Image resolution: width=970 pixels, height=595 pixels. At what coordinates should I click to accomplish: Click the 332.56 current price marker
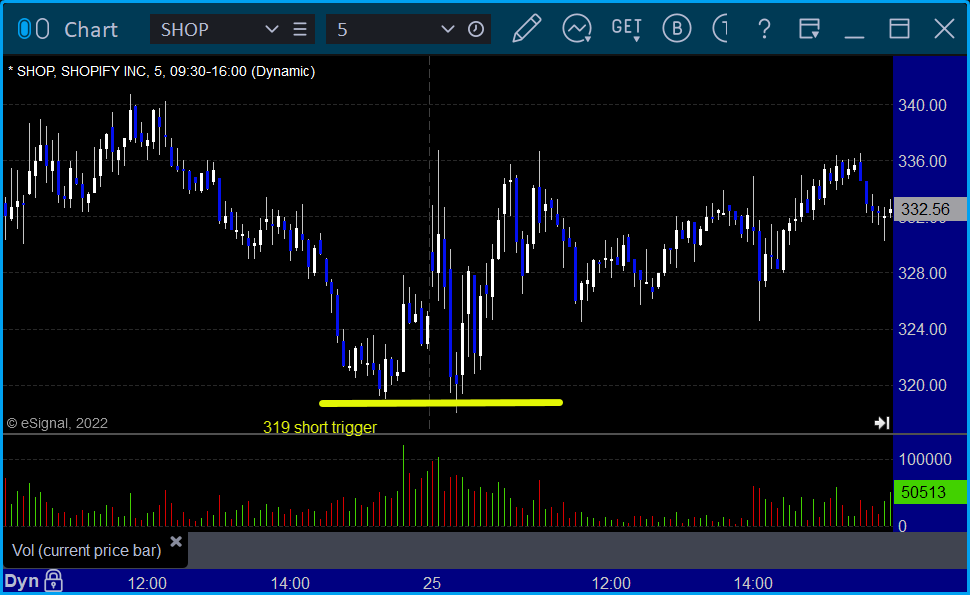pyautogui.click(x=930, y=209)
